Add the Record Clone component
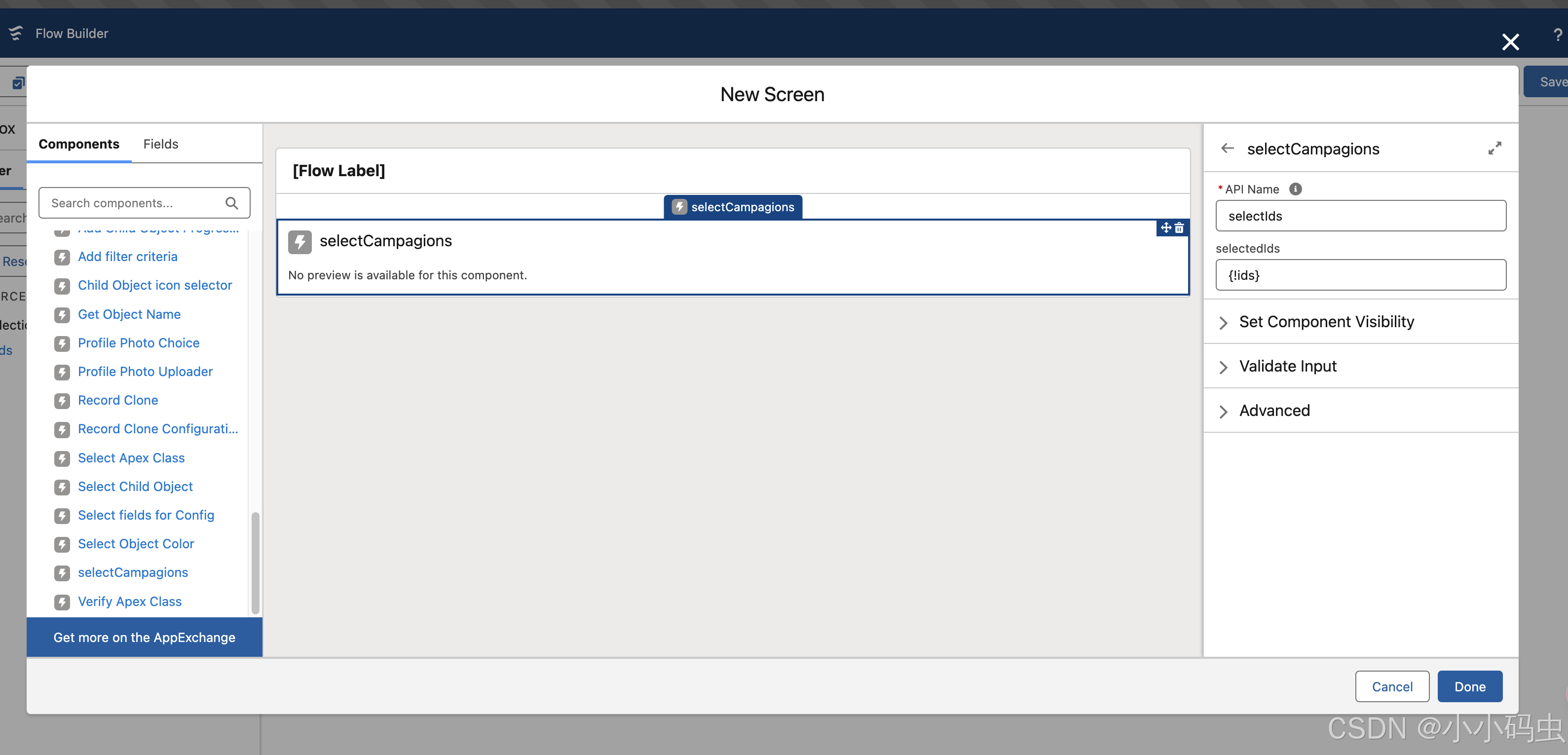The height and width of the screenshot is (755, 1568). [x=117, y=400]
